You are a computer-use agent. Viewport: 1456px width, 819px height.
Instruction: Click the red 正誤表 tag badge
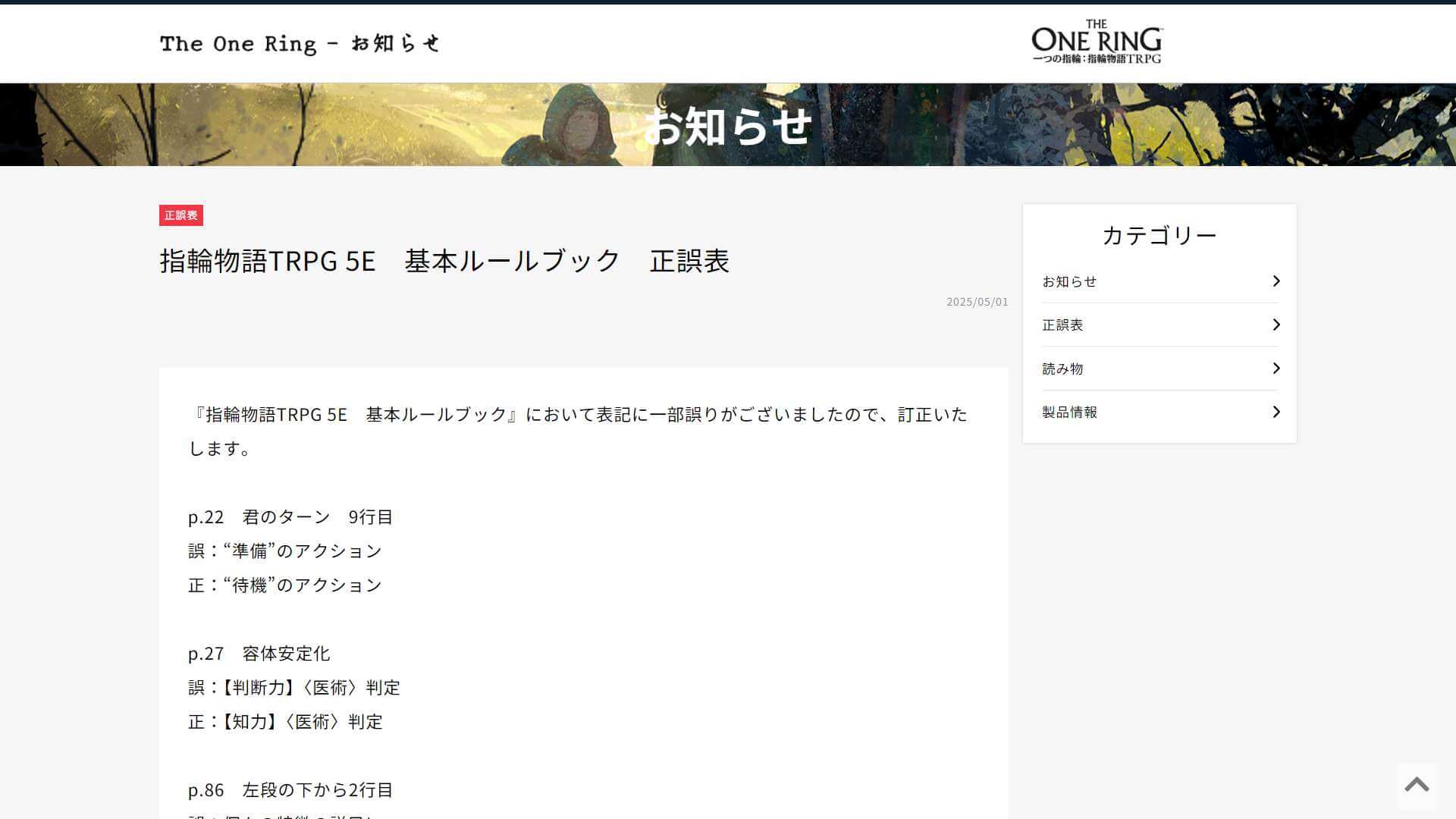coord(181,215)
